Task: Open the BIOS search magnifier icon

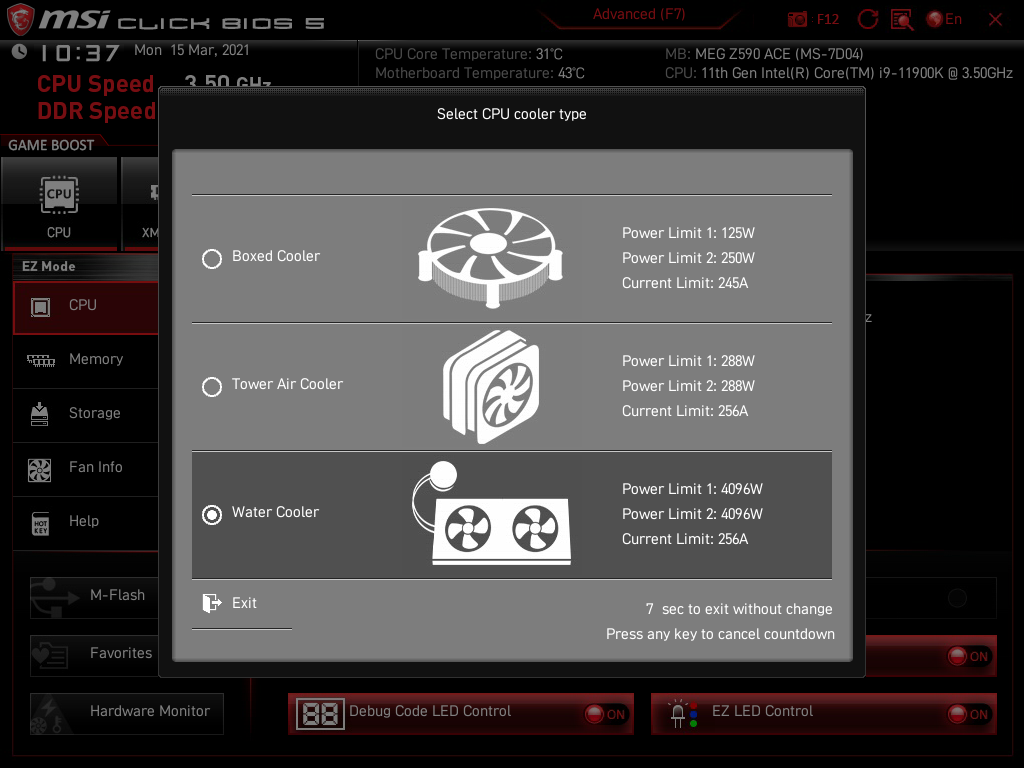Action: pyautogui.click(x=902, y=20)
